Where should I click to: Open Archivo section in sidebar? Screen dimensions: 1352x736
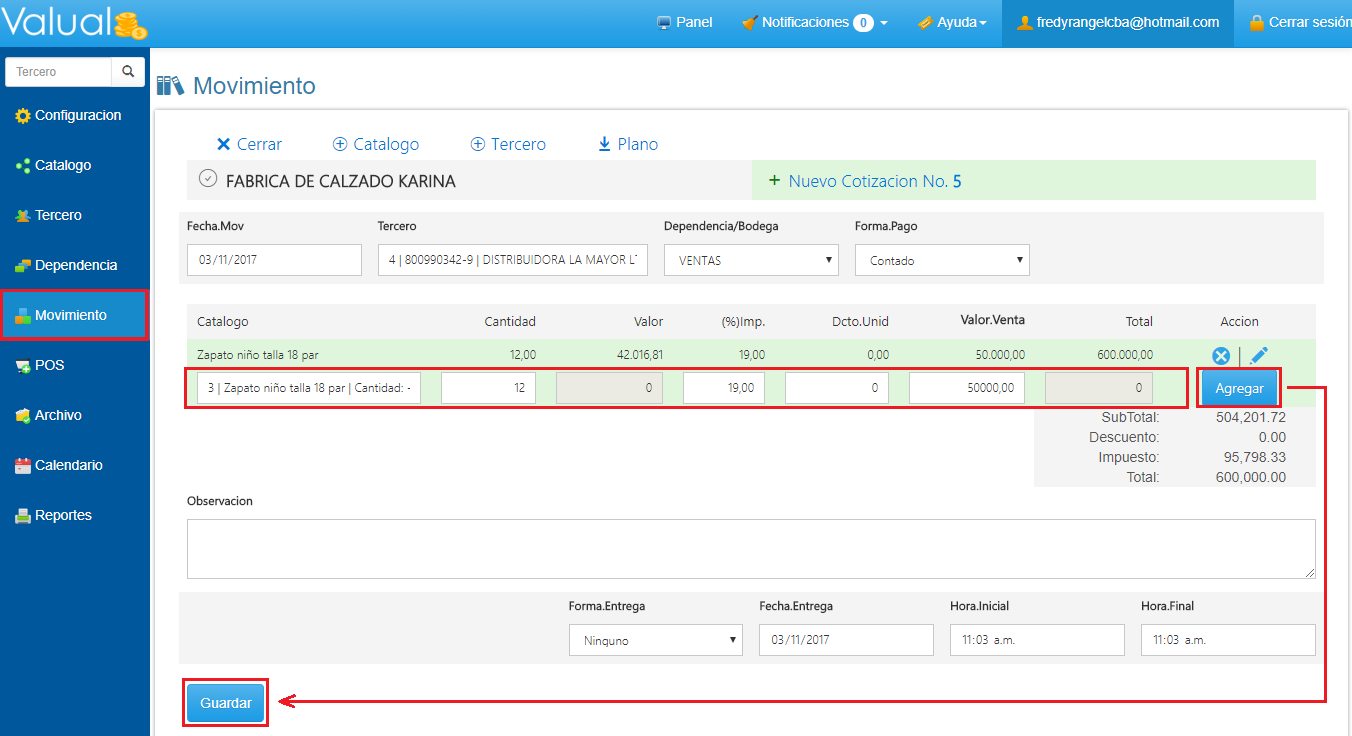[58, 416]
